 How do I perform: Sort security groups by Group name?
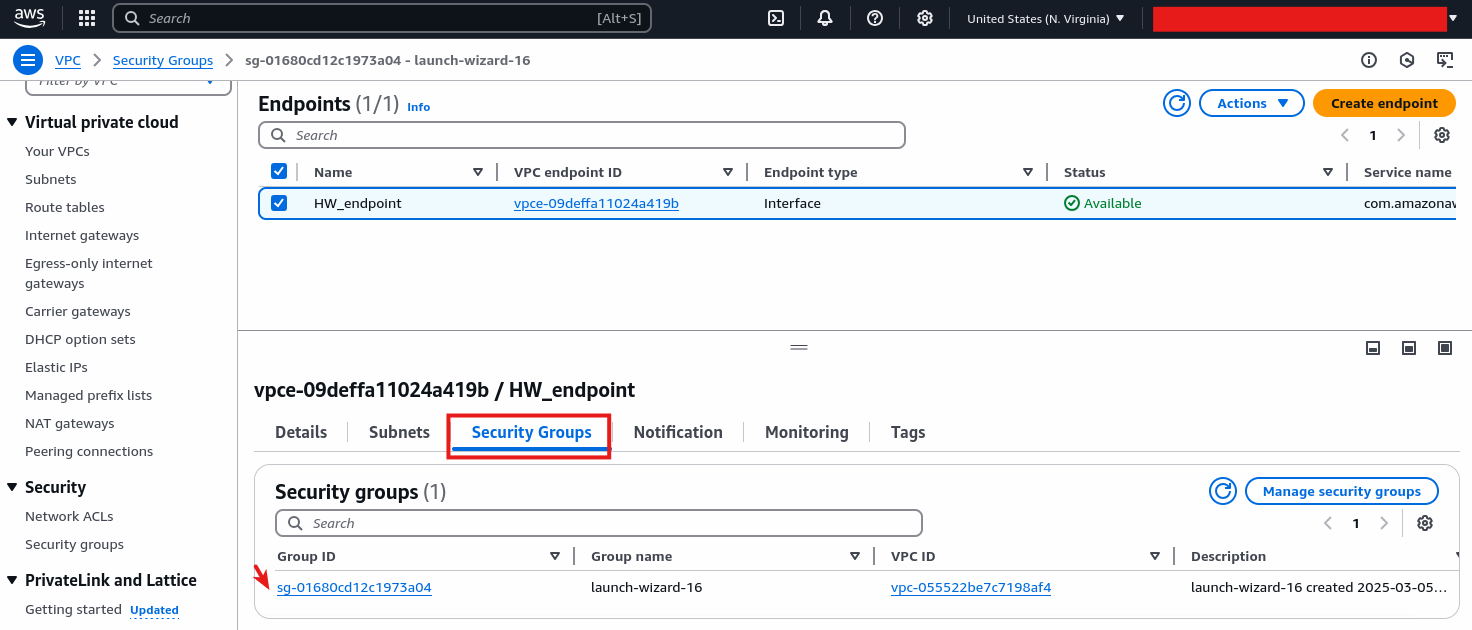(x=855, y=556)
